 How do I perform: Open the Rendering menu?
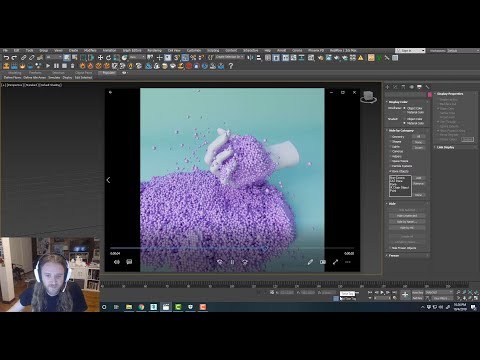[154, 51]
